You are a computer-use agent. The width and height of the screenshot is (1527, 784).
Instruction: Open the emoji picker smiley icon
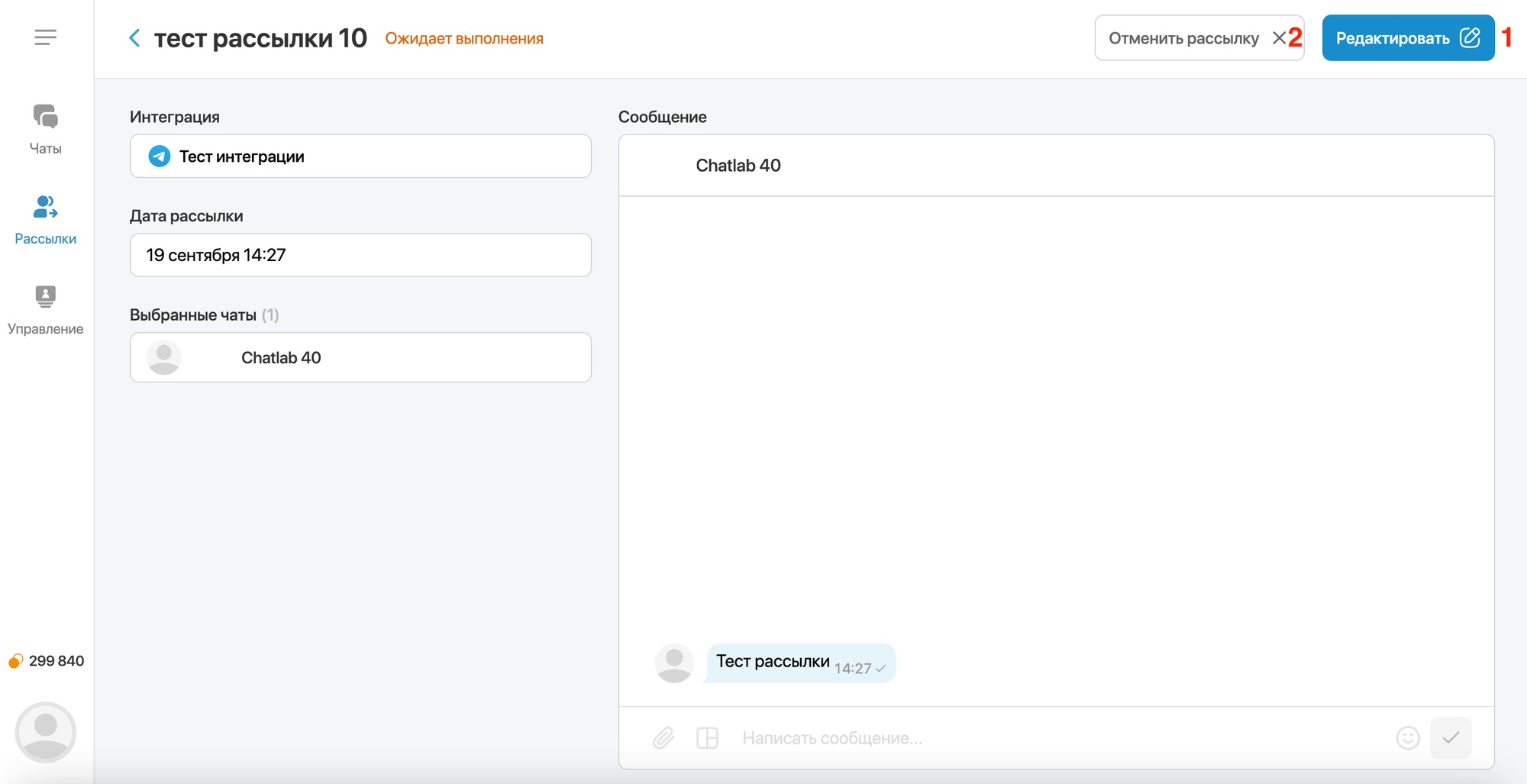[1408, 737]
